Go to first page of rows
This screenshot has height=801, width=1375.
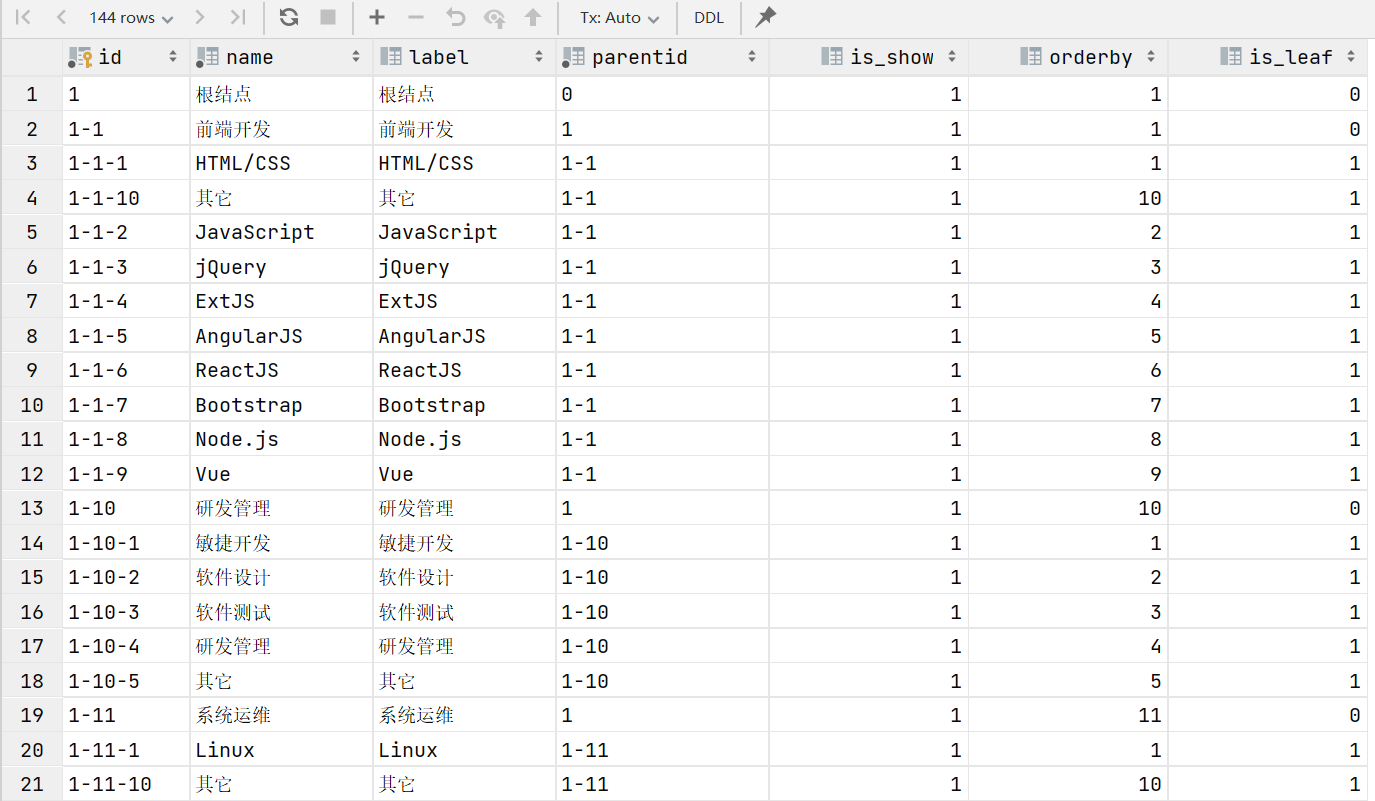pyautogui.click(x=24, y=17)
